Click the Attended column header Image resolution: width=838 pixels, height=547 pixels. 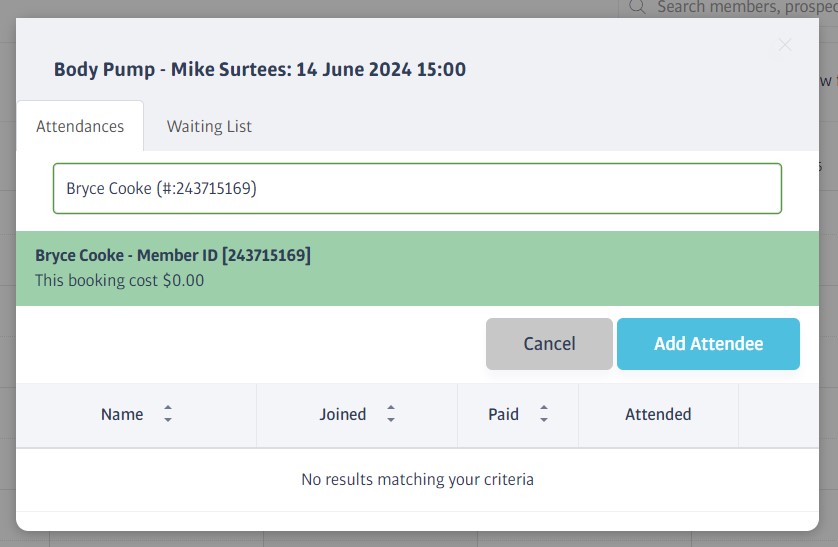(x=658, y=415)
